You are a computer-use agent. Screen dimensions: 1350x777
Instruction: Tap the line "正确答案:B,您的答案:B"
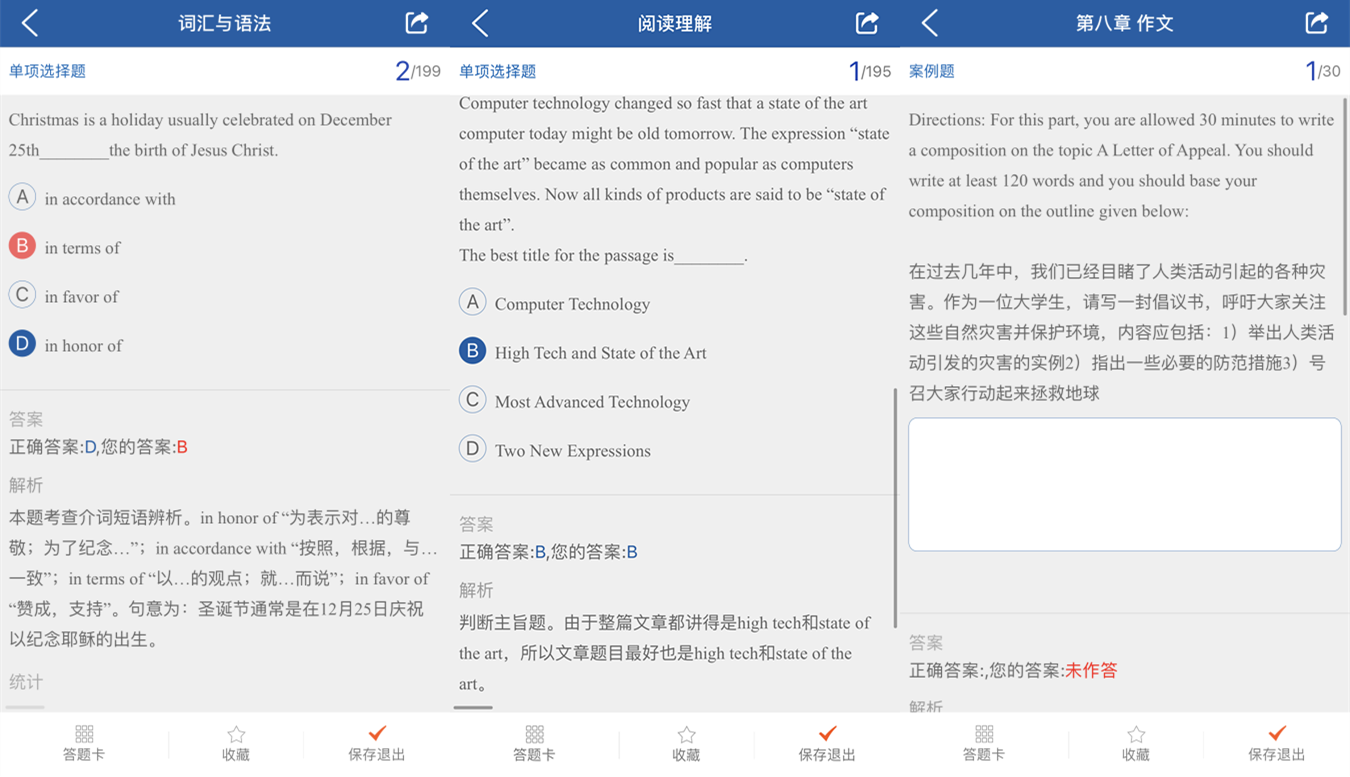coord(548,552)
